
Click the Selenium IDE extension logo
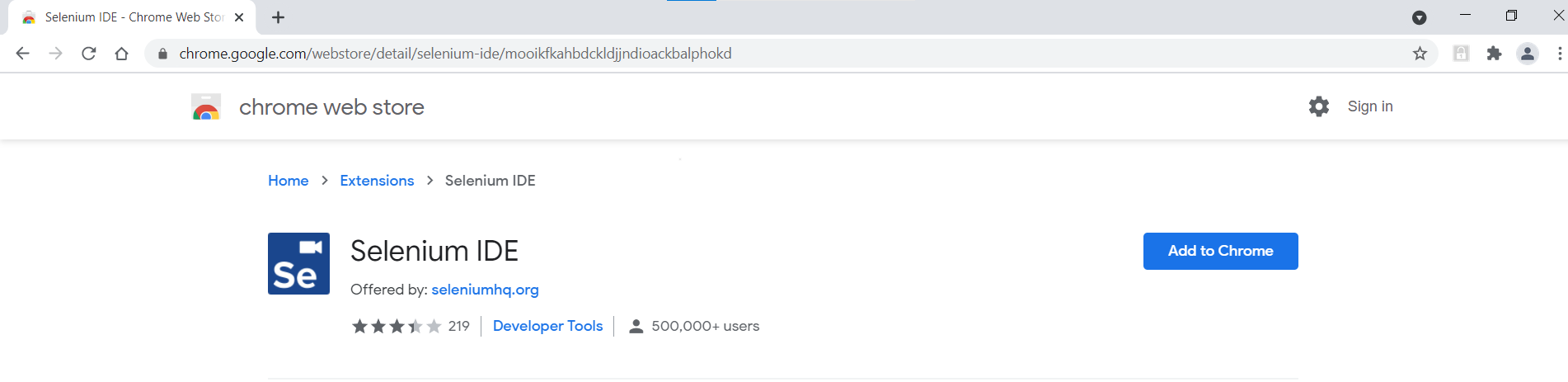pos(298,263)
